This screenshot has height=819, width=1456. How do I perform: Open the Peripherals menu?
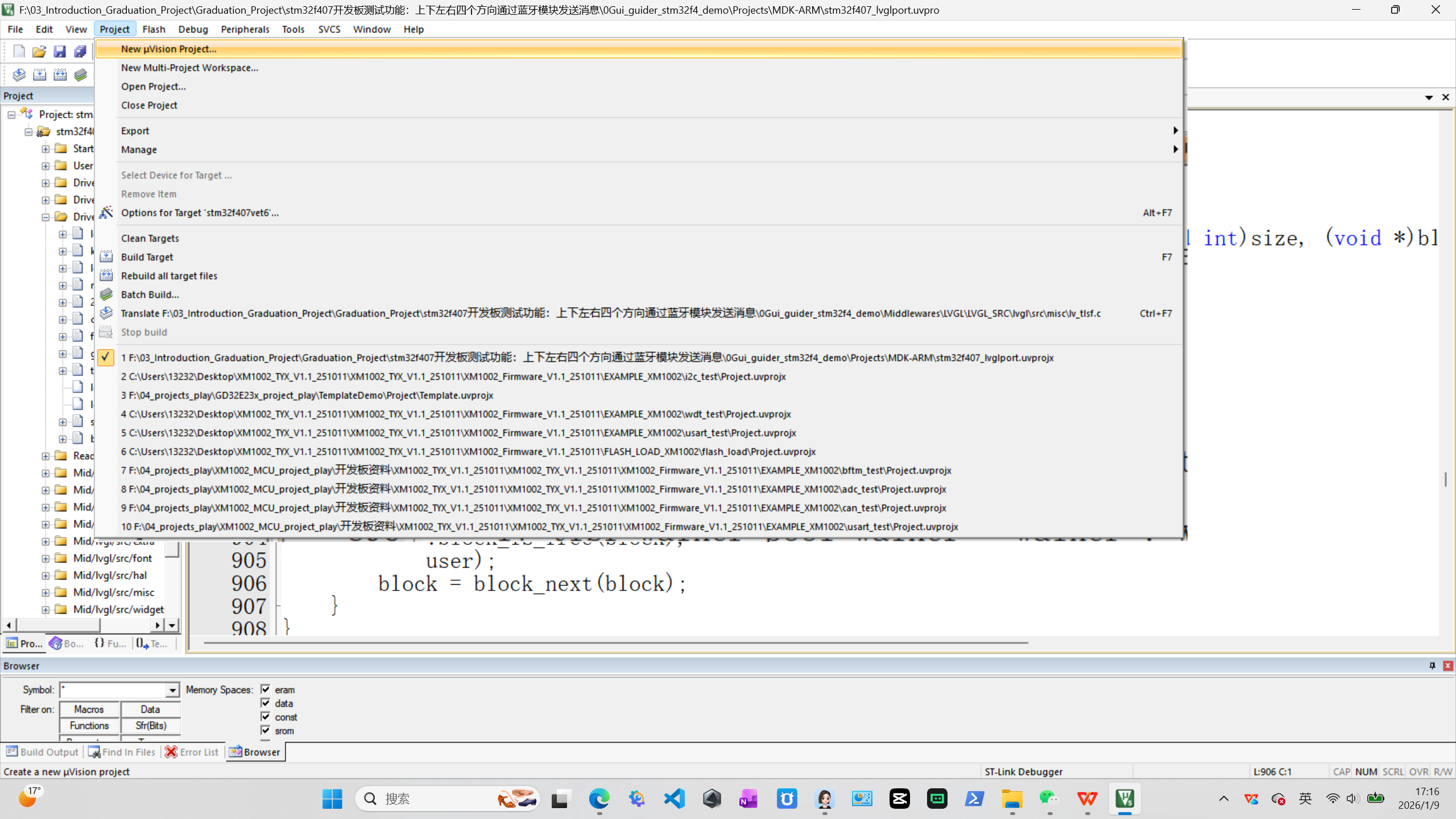click(x=245, y=29)
